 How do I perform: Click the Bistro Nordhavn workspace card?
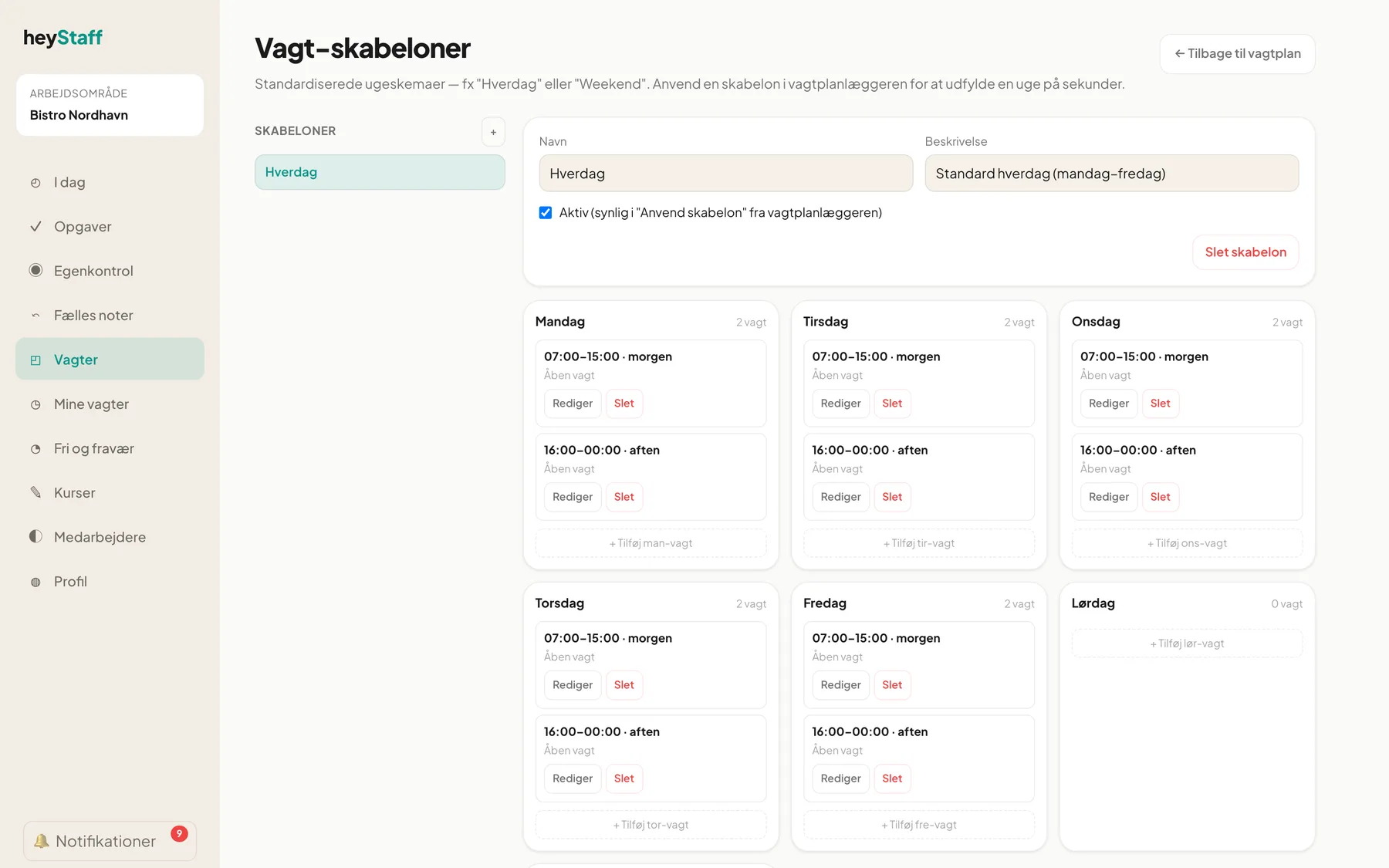[110, 105]
